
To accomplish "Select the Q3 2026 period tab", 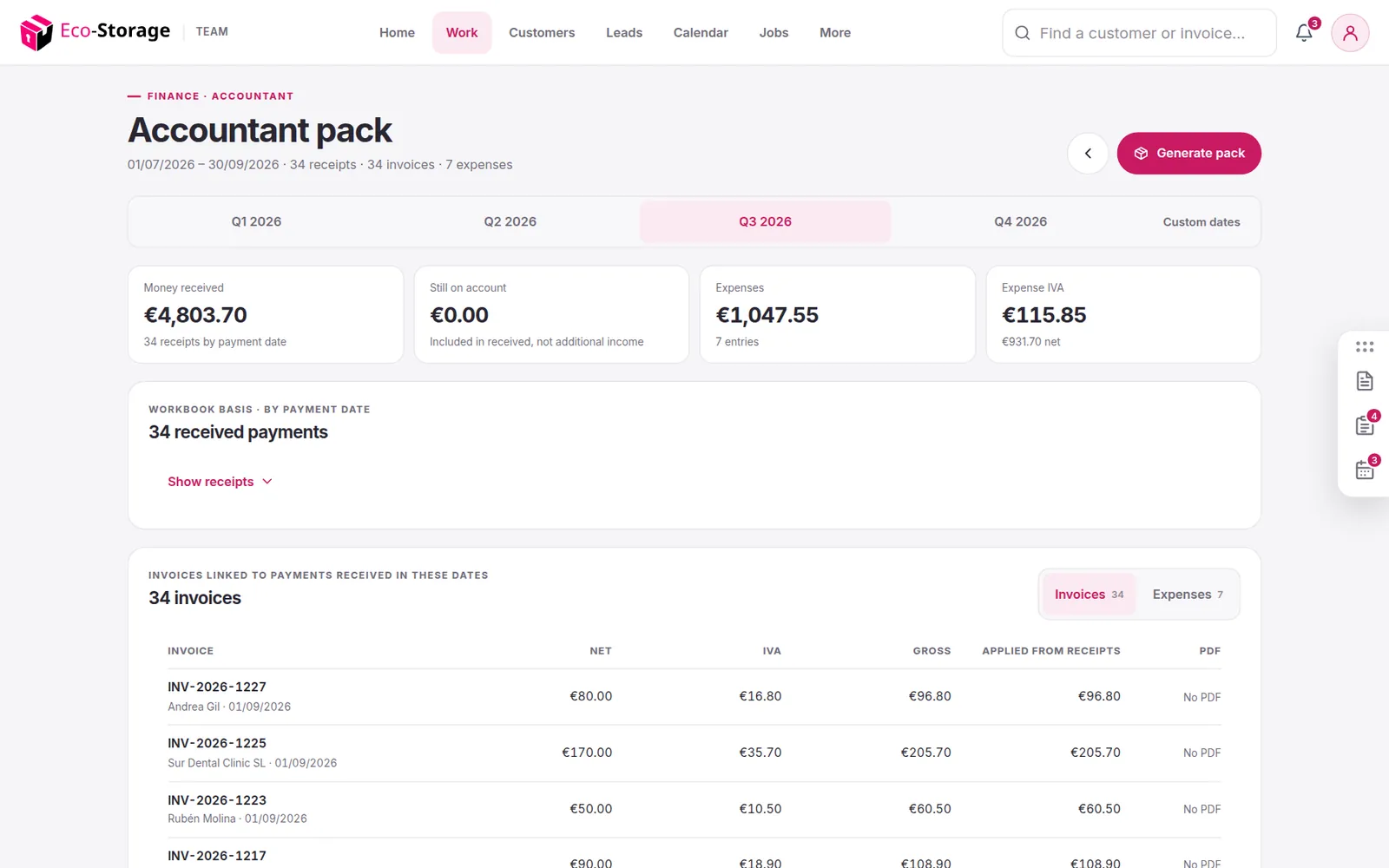I will pyautogui.click(x=766, y=221).
